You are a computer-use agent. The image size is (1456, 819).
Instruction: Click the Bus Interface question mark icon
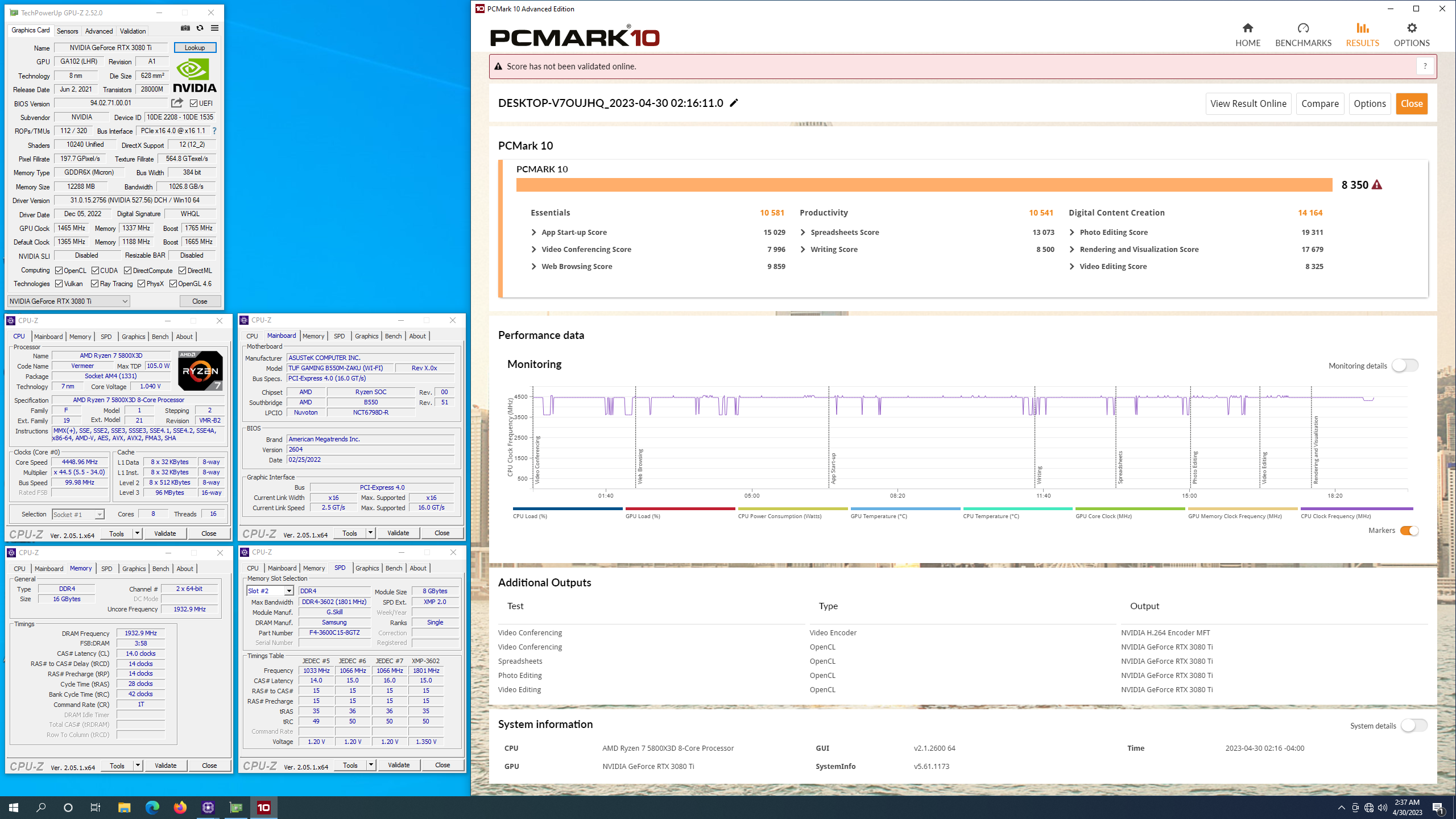point(214,131)
